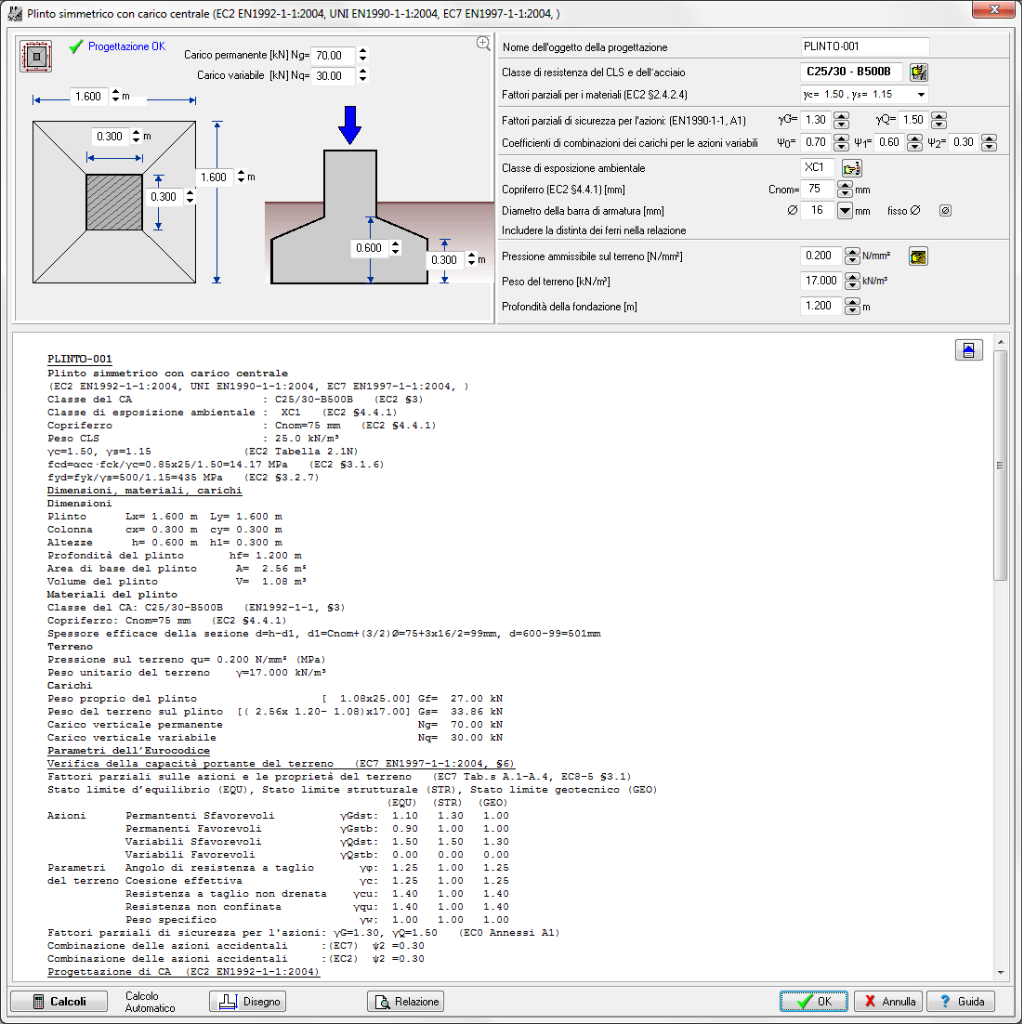Viewport: 1022px width, 1024px height.
Task: Click the ψ0 coefficient stepper
Action: pos(842,142)
